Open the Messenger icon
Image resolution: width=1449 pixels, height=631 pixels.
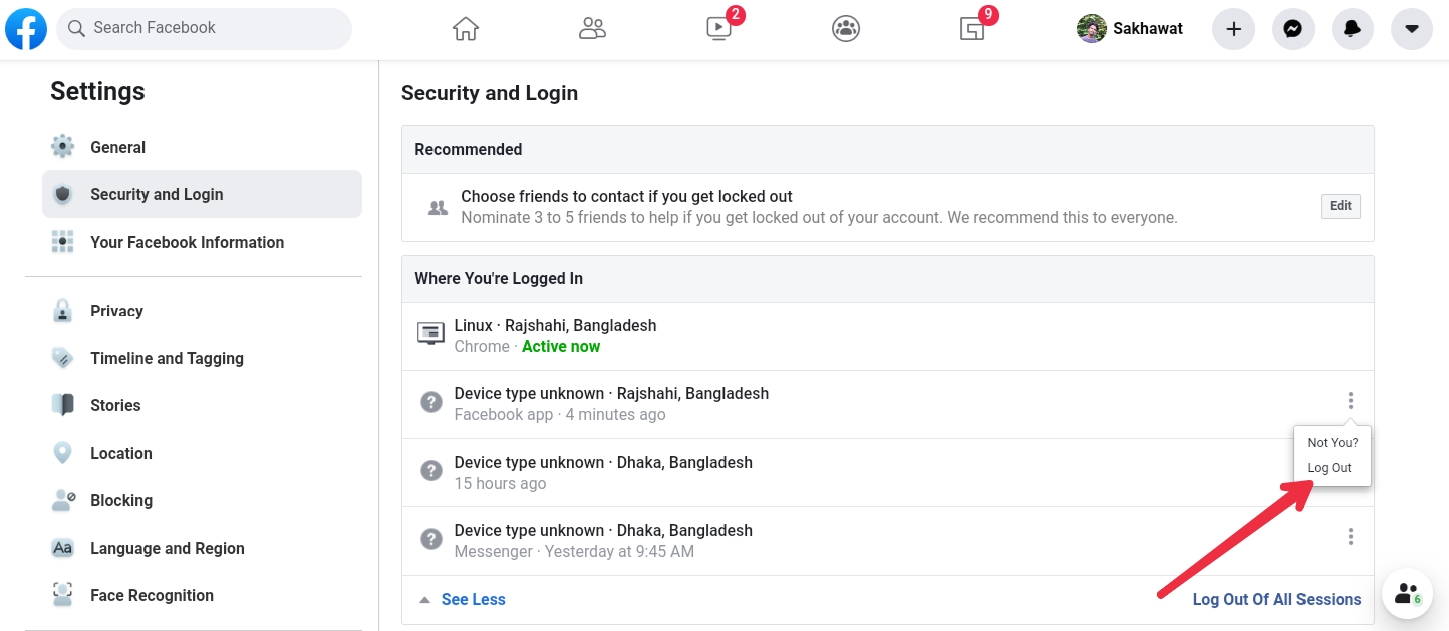[x=1292, y=29]
